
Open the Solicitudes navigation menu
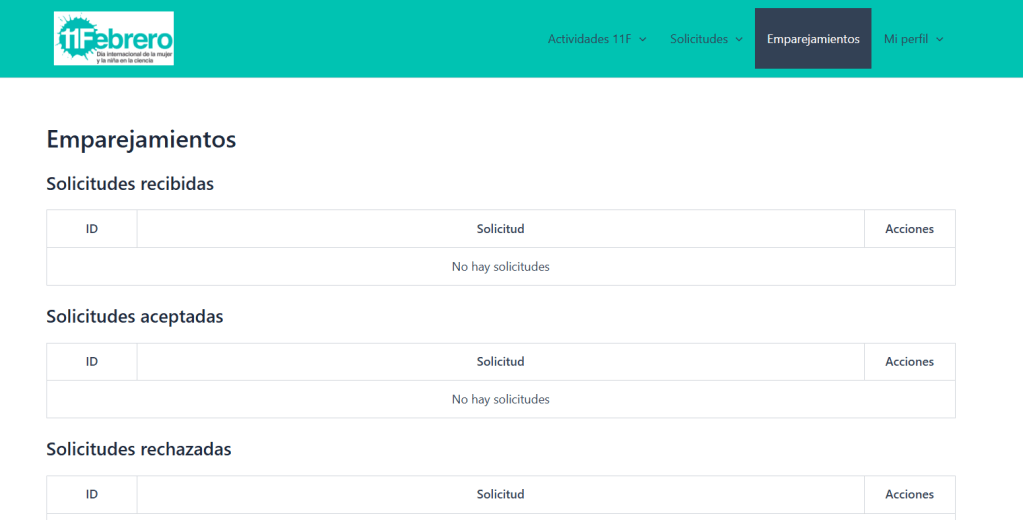coord(699,39)
